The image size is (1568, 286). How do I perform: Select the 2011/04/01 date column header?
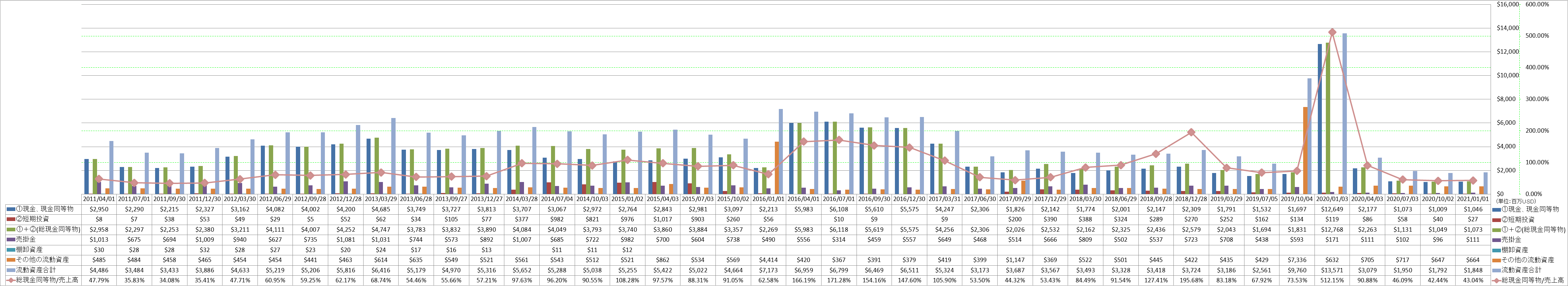coord(99,199)
